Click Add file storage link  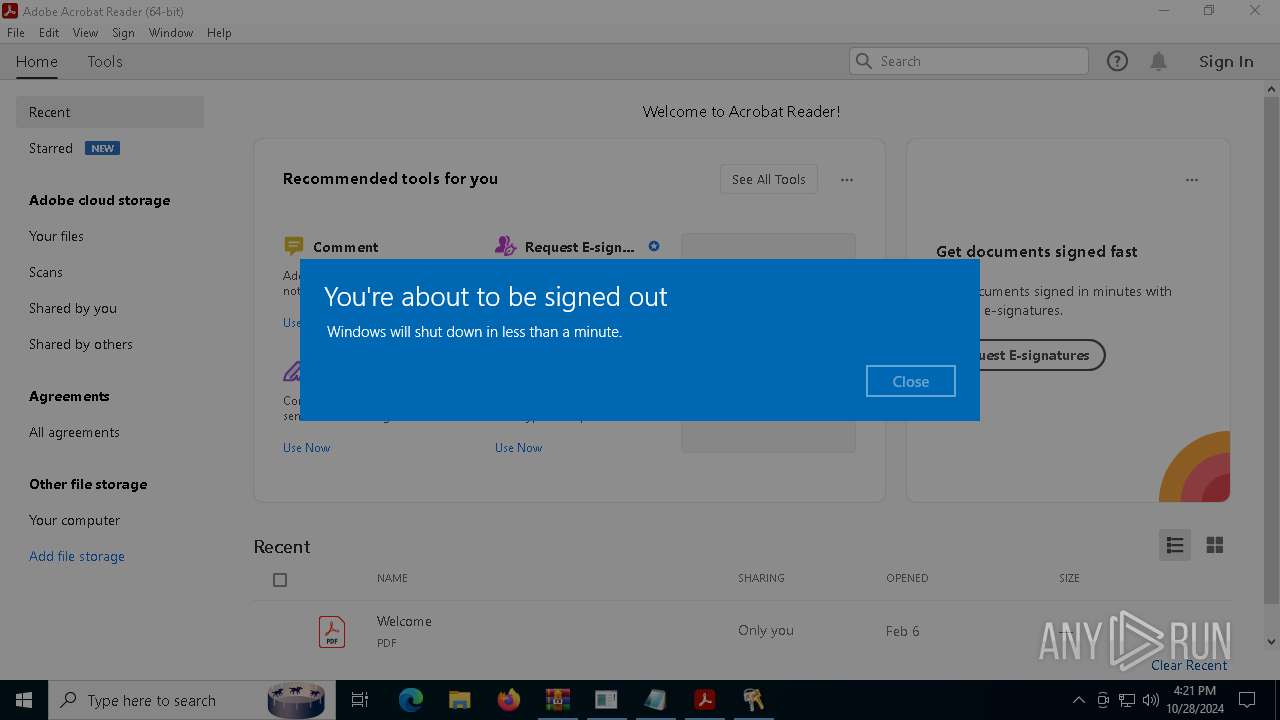tap(77, 556)
